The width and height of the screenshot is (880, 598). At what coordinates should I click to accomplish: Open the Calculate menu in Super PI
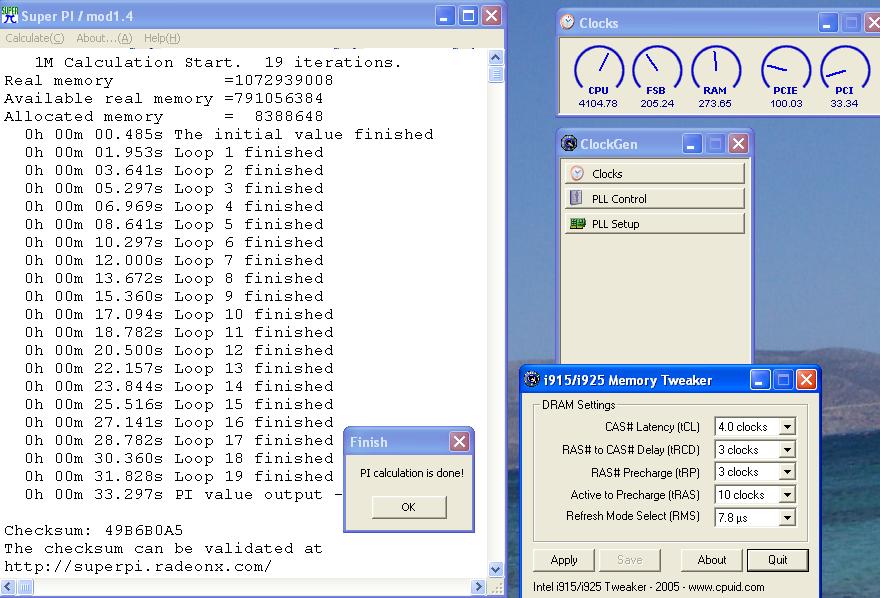(35, 38)
